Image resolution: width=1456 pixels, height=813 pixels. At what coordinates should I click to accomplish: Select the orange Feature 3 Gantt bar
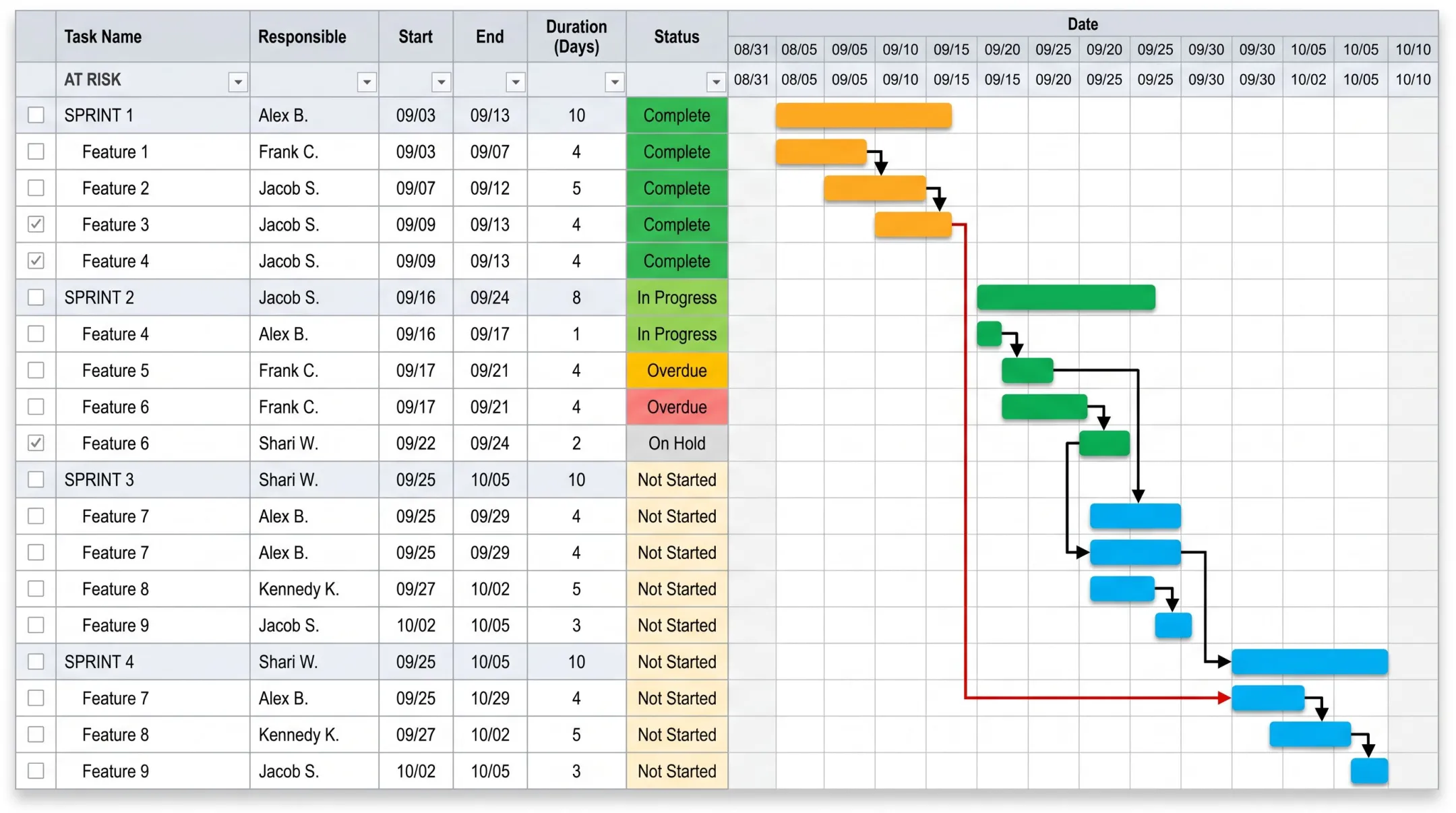(x=913, y=224)
